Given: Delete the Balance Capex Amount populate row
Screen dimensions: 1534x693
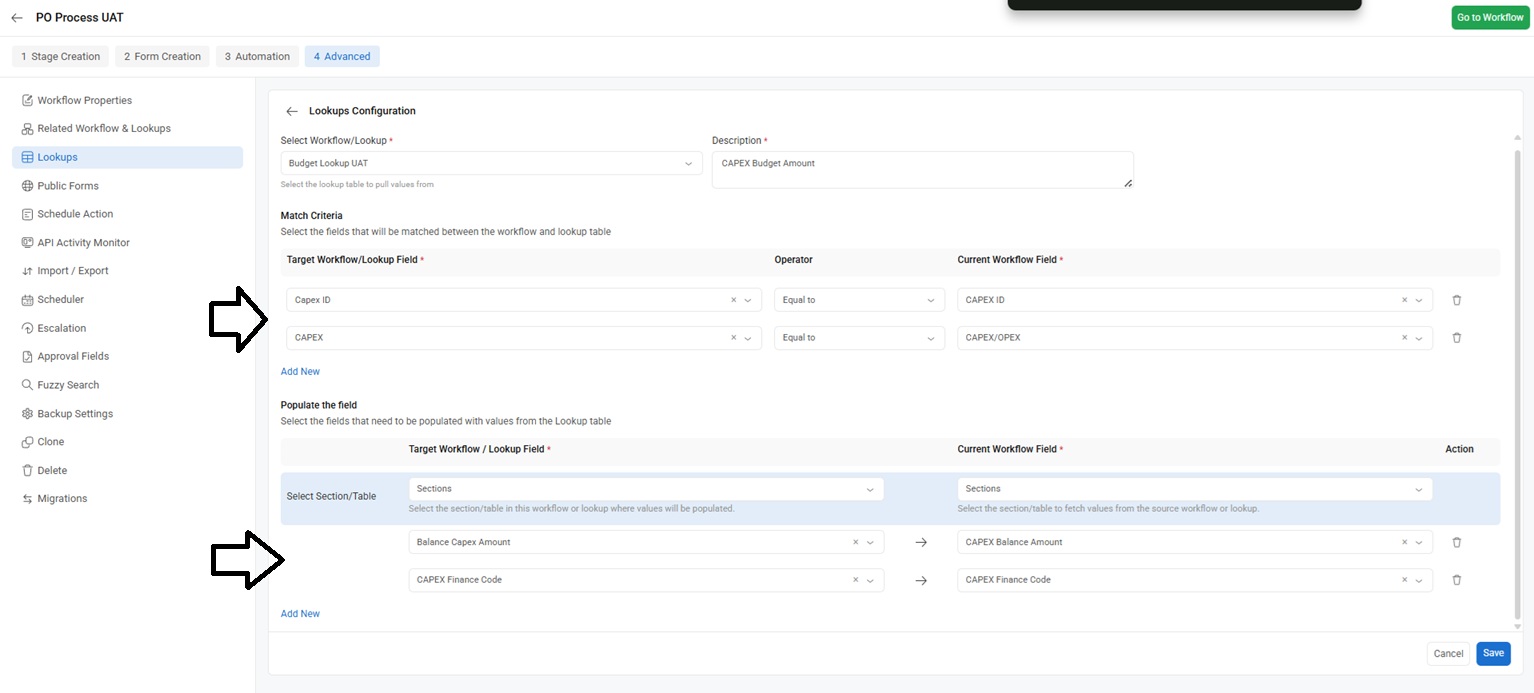Looking at the screenshot, I should tap(1456, 542).
